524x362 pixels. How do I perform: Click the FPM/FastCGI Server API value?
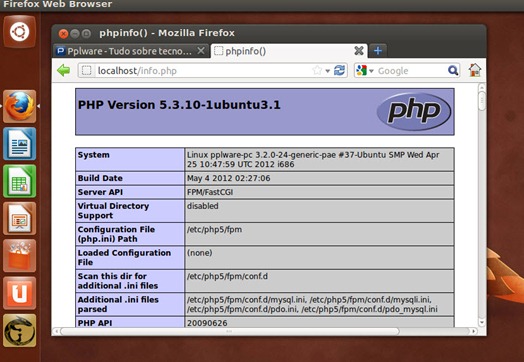(x=210, y=192)
